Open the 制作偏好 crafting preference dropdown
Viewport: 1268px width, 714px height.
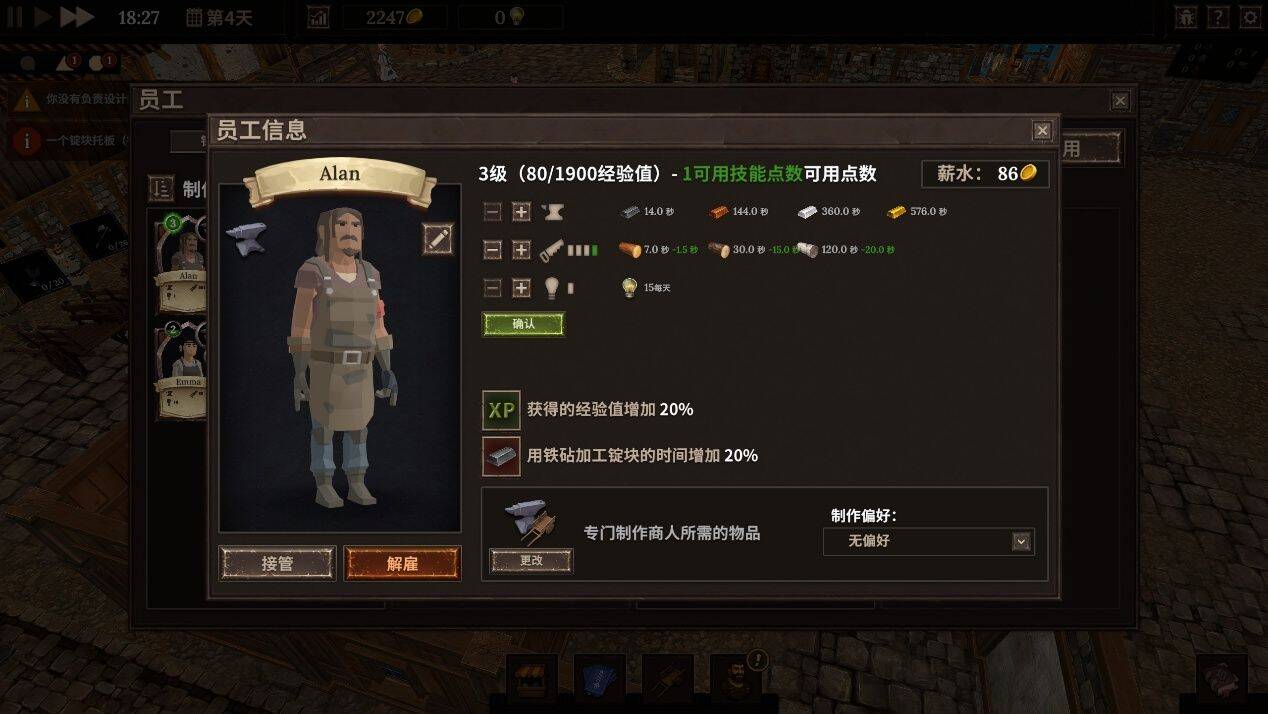coord(928,541)
